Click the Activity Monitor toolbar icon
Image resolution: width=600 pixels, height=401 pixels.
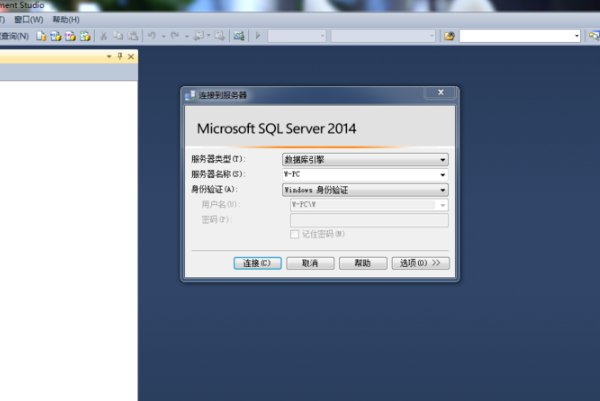coord(239,36)
